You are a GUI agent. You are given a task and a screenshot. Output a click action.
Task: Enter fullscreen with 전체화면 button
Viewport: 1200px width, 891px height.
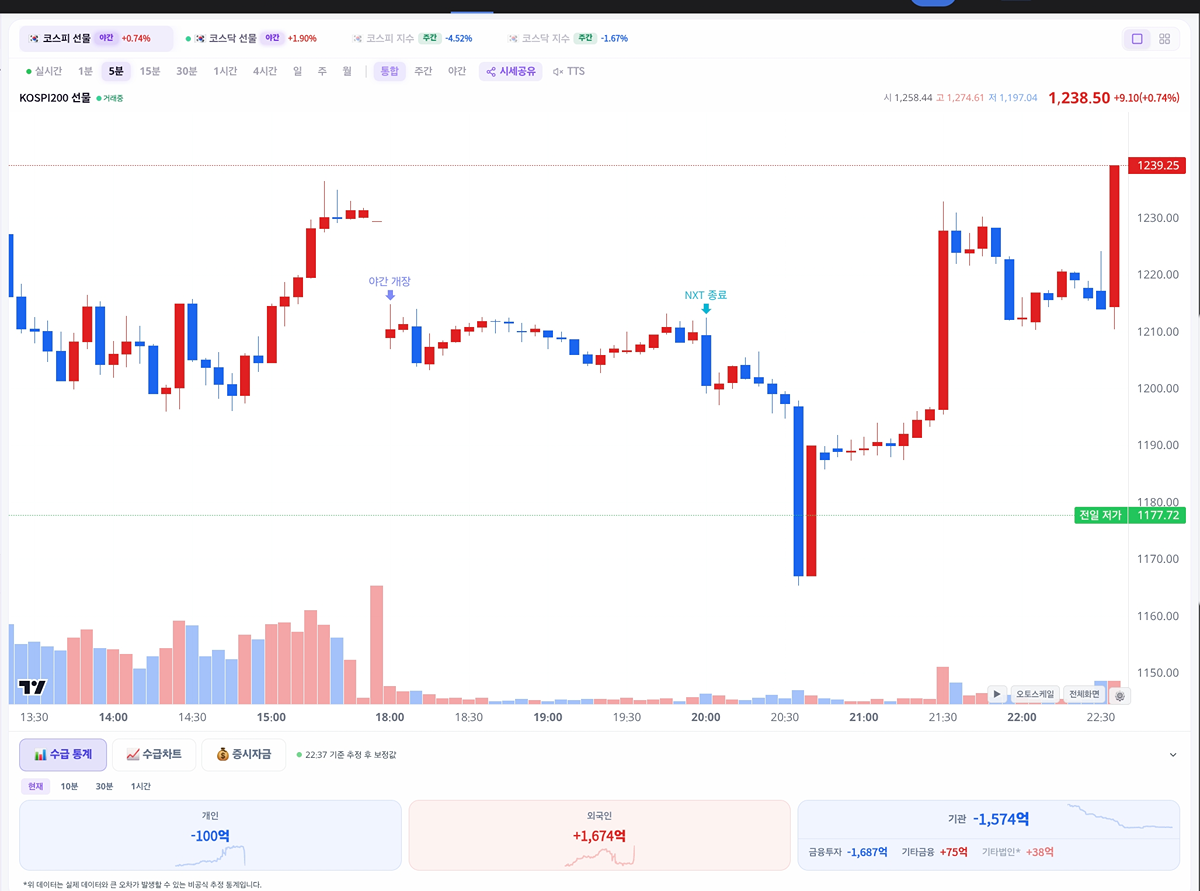1084,694
